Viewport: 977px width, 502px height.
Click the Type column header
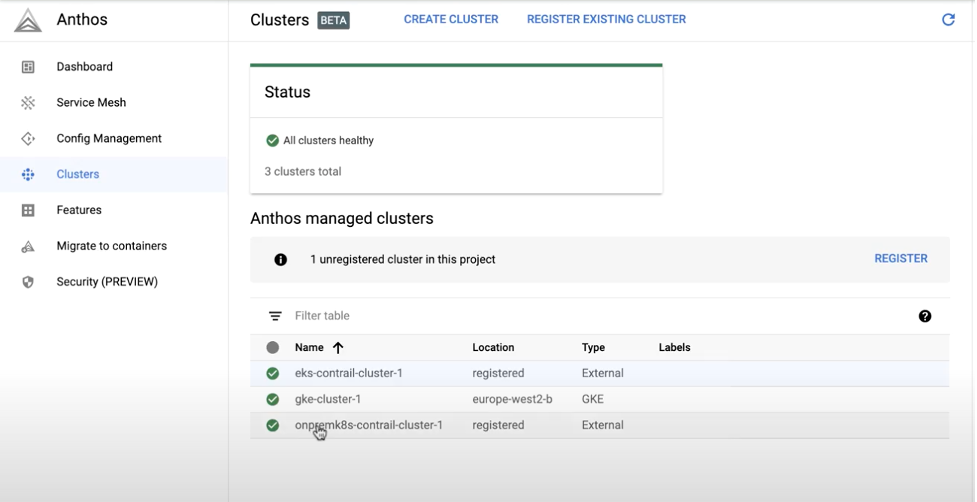(593, 348)
